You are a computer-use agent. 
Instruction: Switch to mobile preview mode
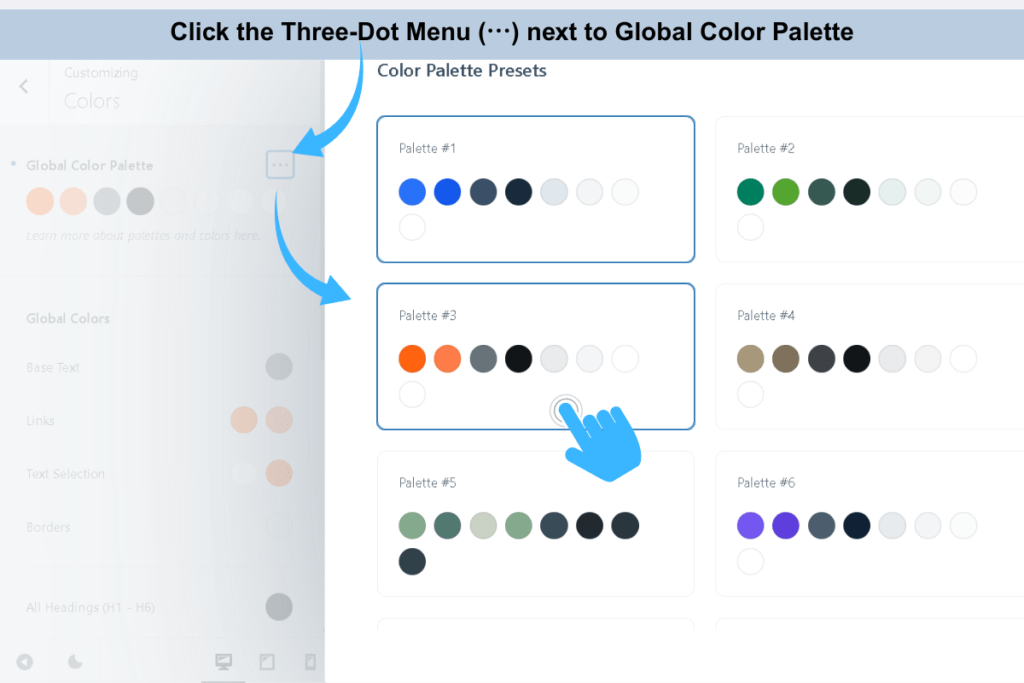point(309,661)
